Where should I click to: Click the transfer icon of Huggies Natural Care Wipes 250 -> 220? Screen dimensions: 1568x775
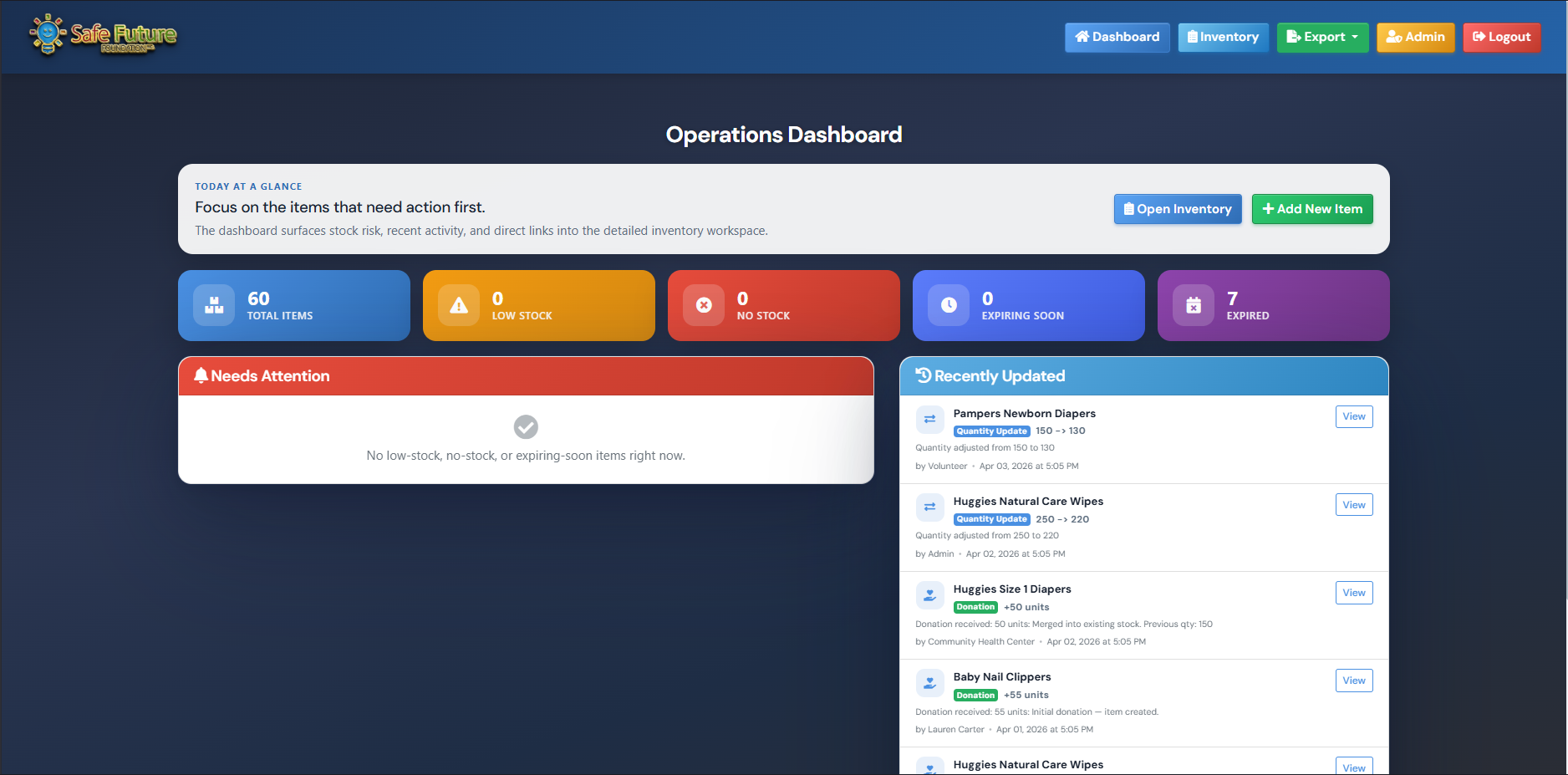tap(929, 507)
